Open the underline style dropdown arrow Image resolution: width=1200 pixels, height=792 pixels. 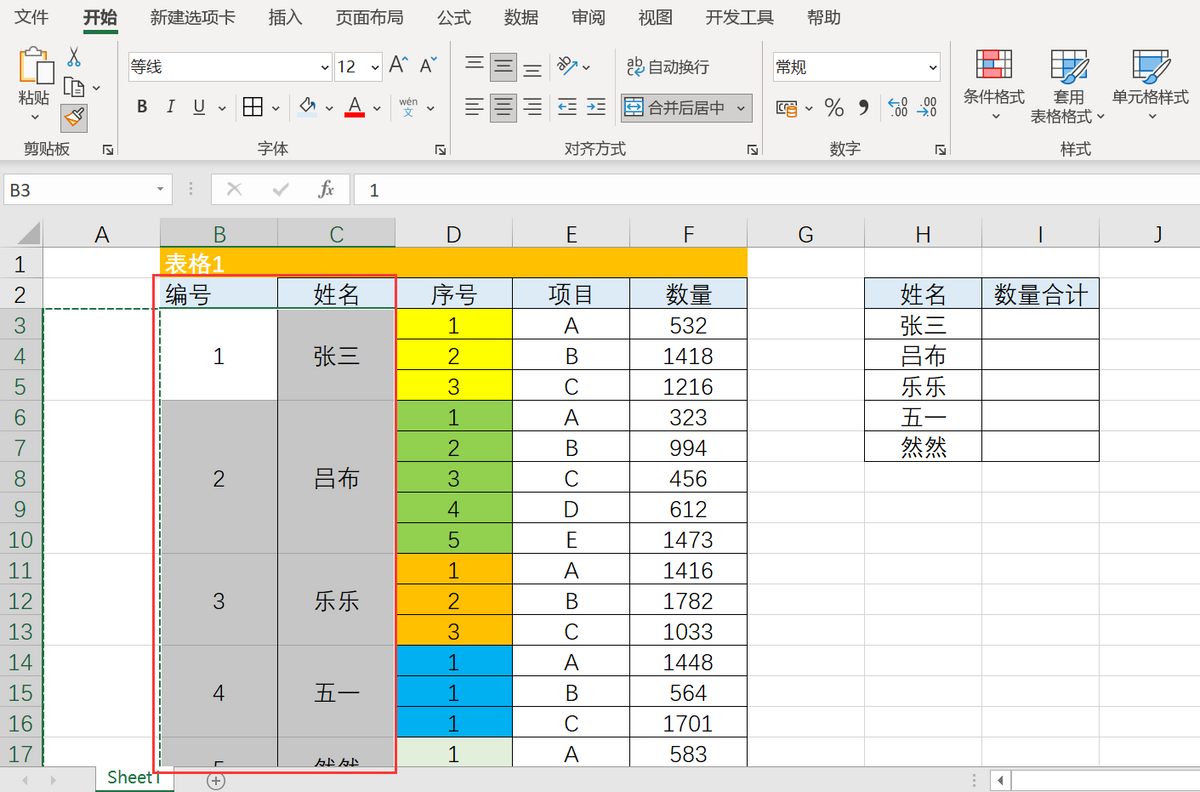click(220, 108)
